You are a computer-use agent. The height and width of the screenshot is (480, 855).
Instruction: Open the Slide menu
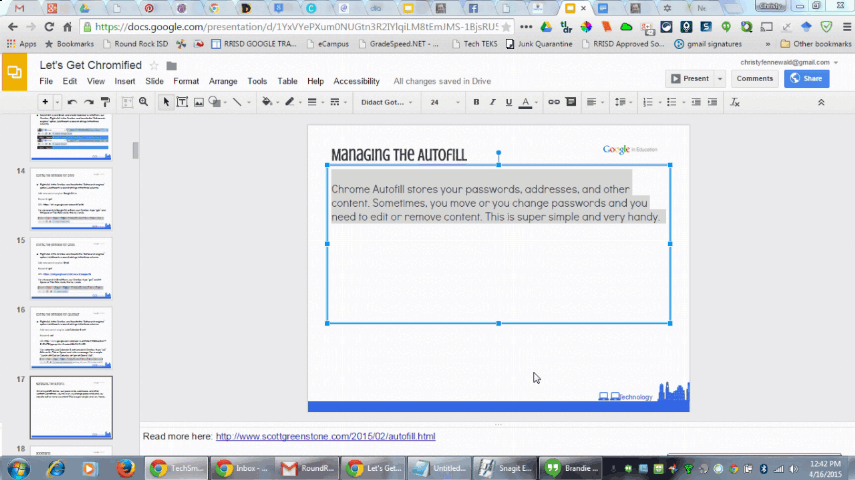(154, 81)
